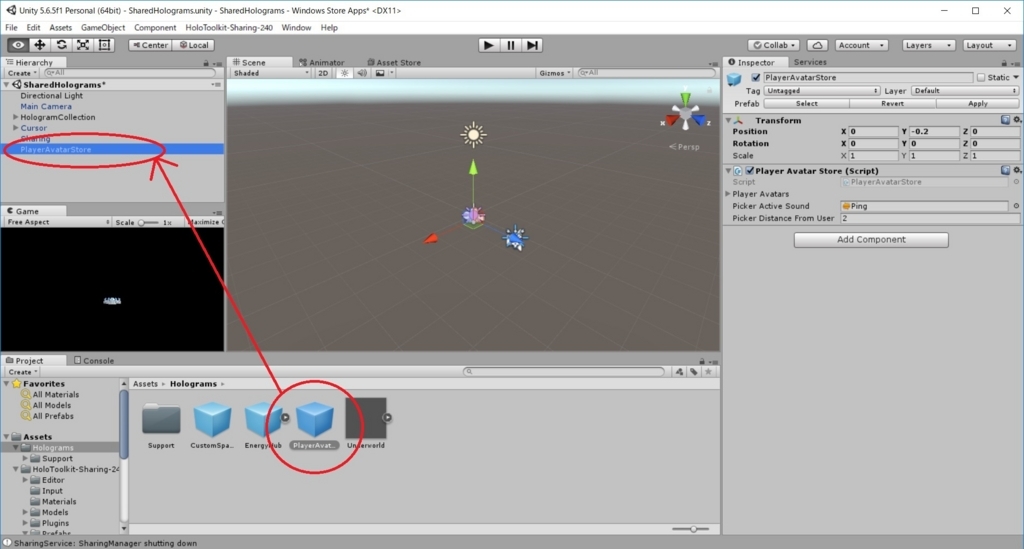Select the Move tool
The image size is (1024, 549).
[x=40, y=45]
